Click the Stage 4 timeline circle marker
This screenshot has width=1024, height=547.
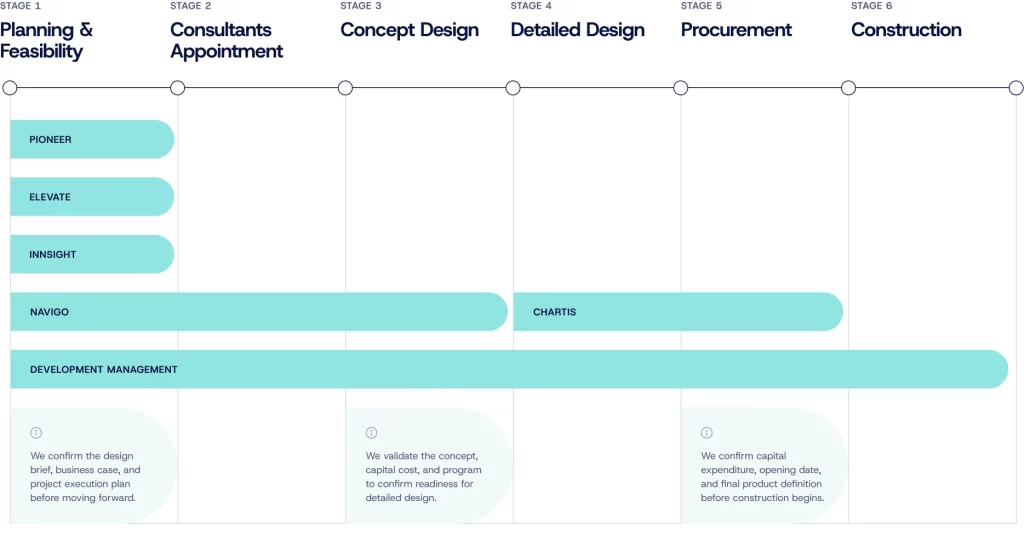(x=513, y=88)
